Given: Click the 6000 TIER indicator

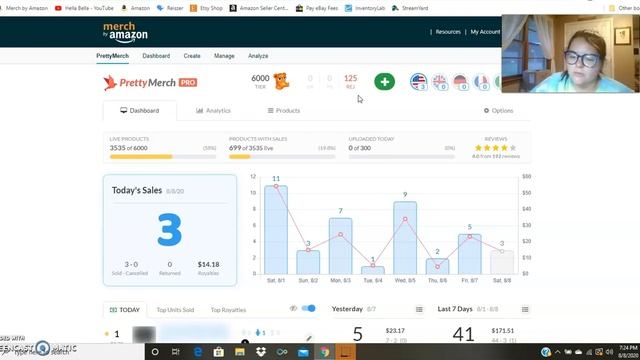Looking at the screenshot, I should coord(260,81).
